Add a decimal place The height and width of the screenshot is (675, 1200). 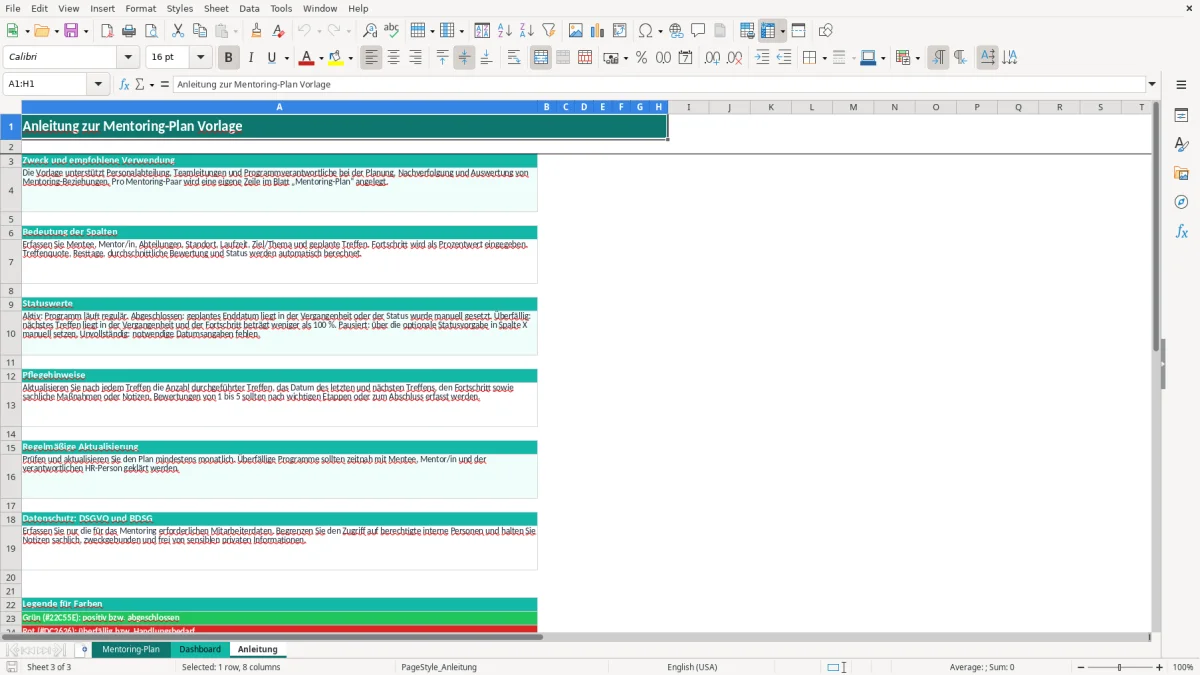712,58
